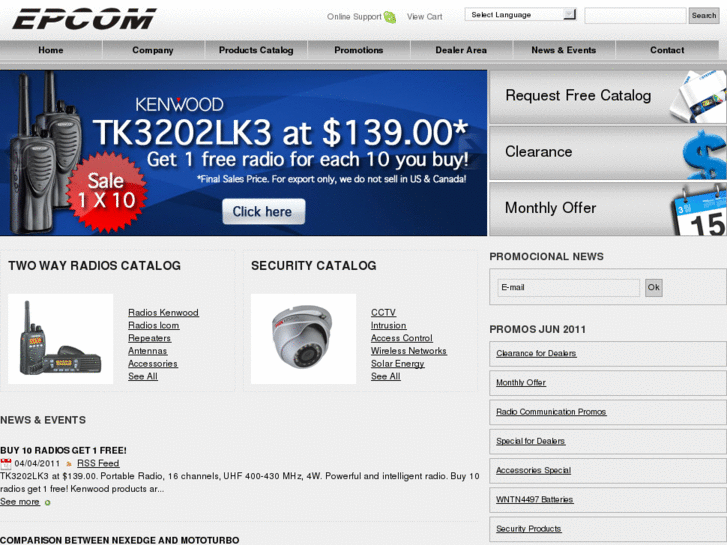This screenshot has height=545, width=727.
Task: Open the Access Control link
Action: coord(402,338)
